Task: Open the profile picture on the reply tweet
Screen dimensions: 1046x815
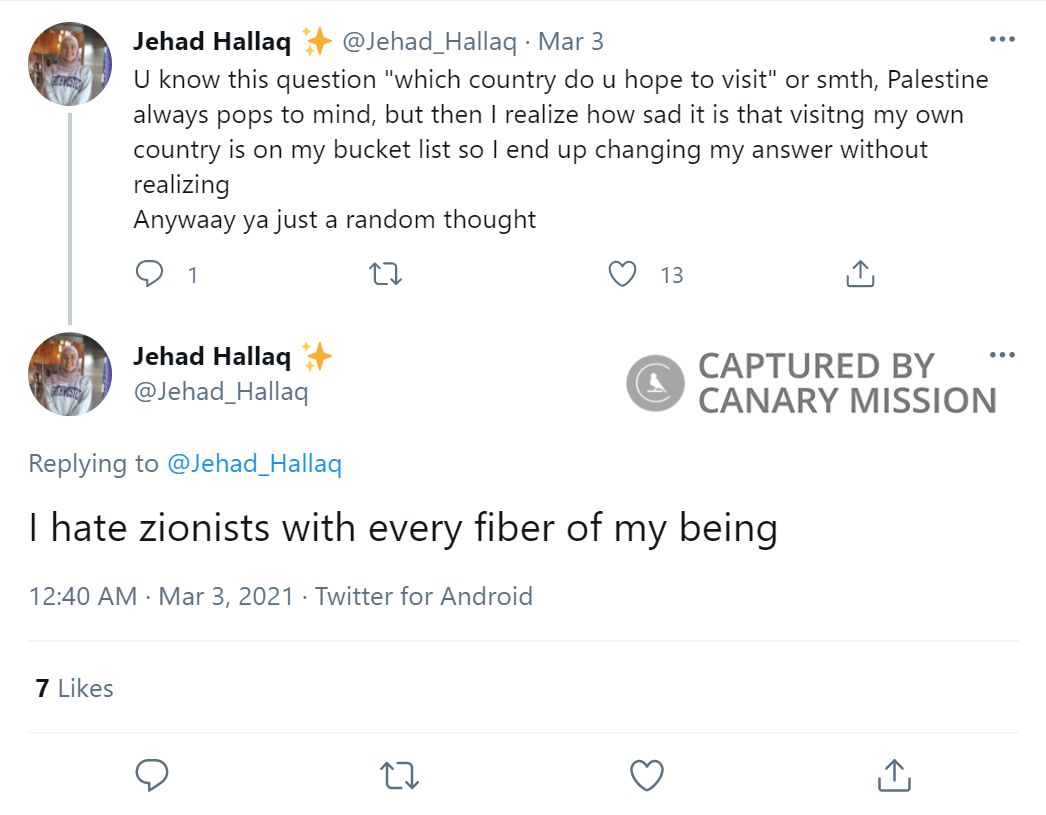Action: pyautogui.click(x=68, y=373)
